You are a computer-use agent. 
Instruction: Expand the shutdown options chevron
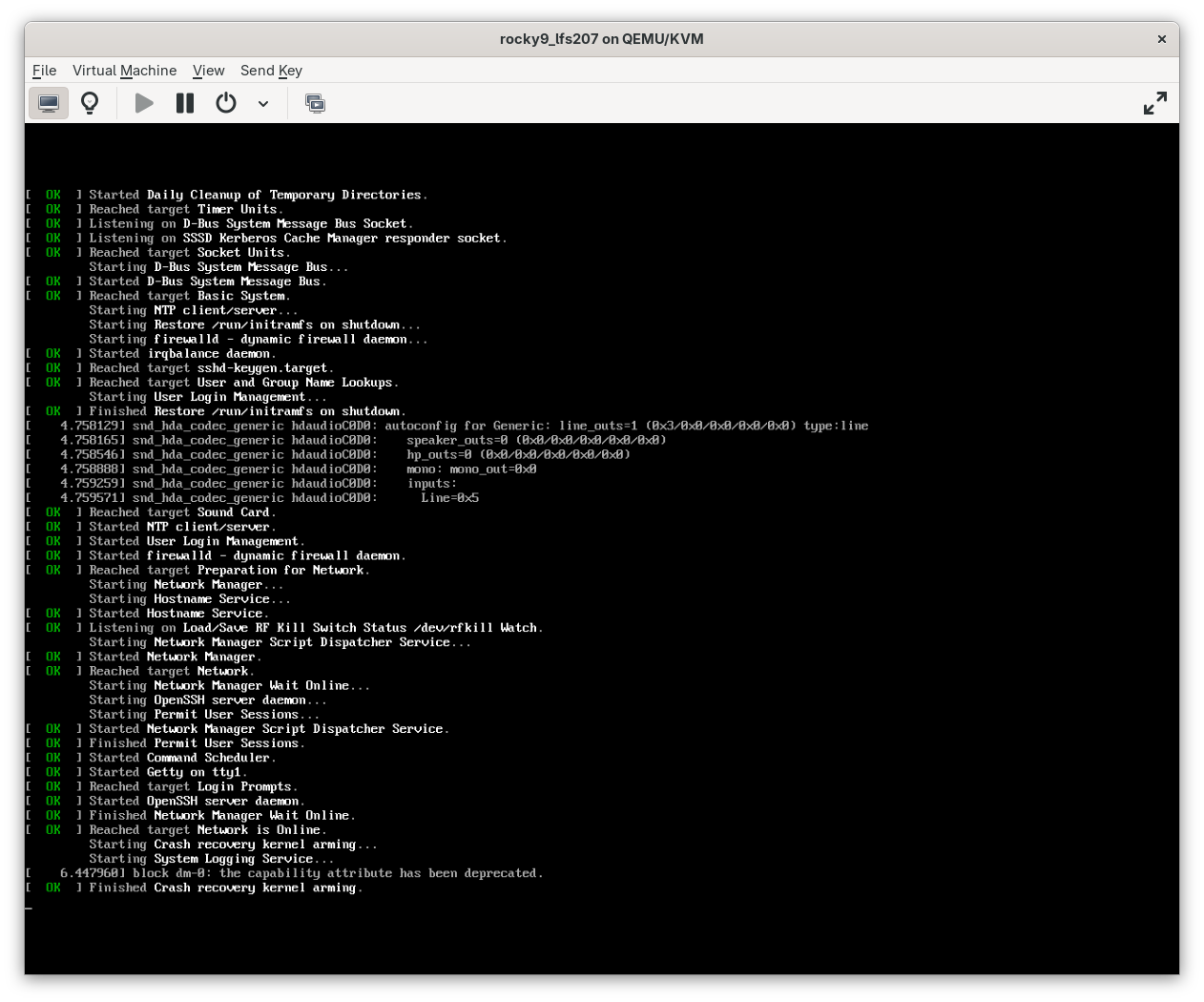coord(263,104)
